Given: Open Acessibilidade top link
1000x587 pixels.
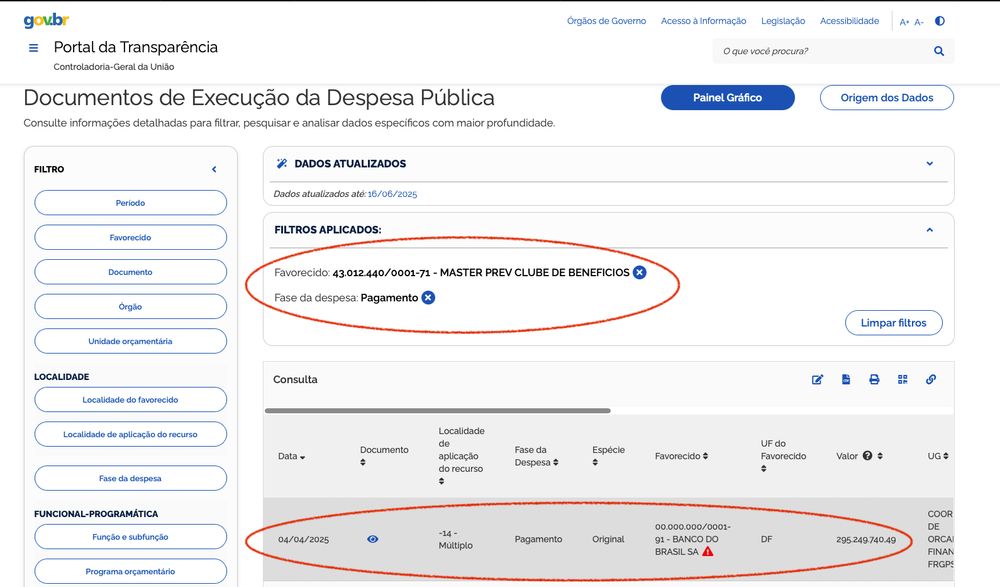Looking at the screenshot, I should tap(849, 21).
